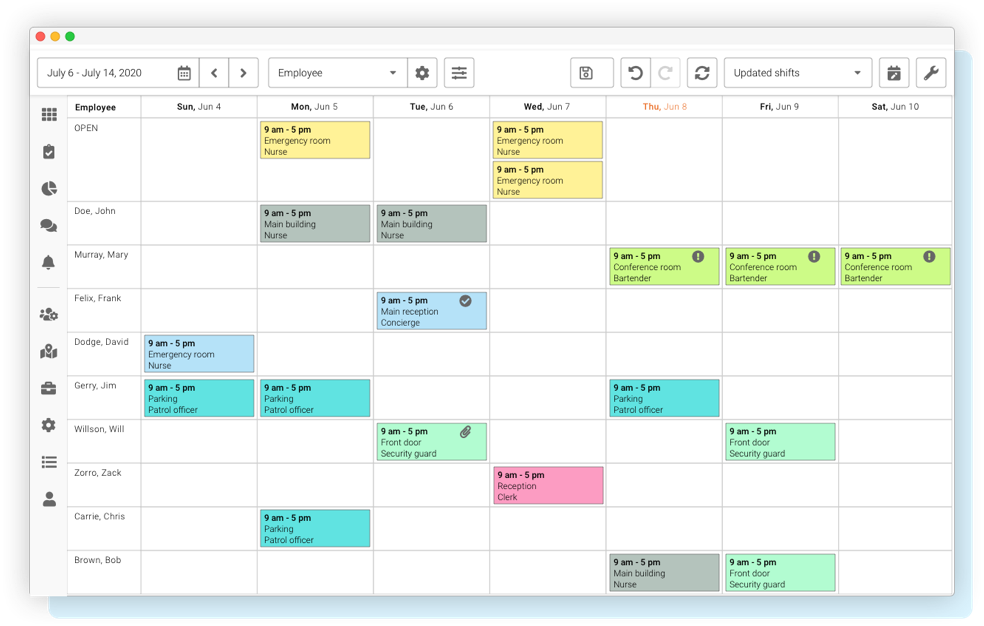
Task: Click the Dodge, David employee name
Action: pyautogui.click(x=101, y=342)
